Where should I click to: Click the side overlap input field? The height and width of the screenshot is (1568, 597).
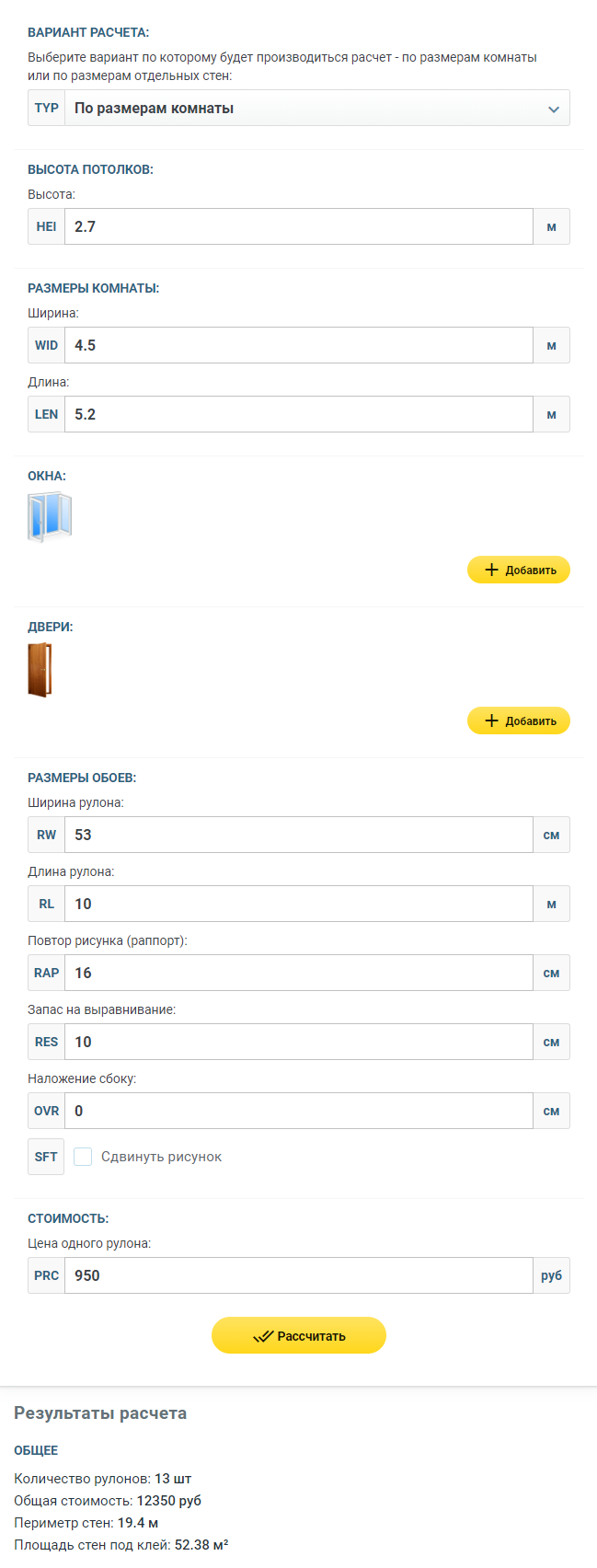click(298, 1111)
